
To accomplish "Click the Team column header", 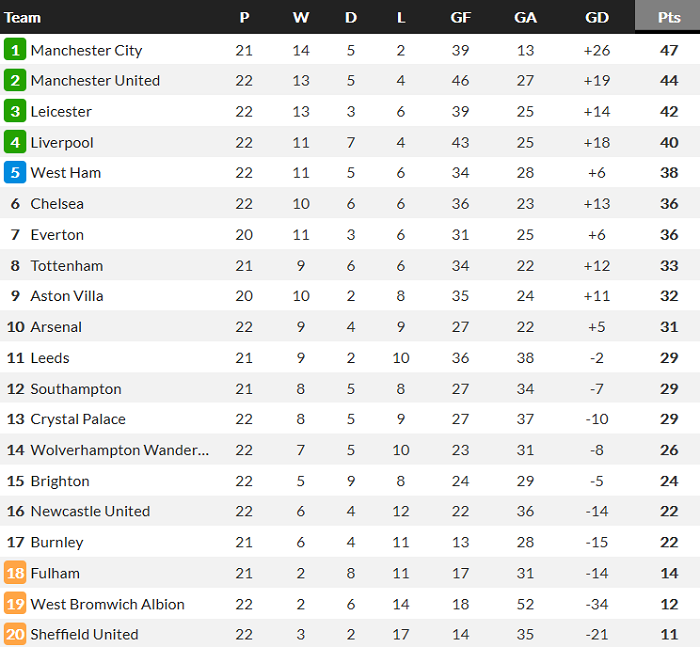I will [23, 17].
